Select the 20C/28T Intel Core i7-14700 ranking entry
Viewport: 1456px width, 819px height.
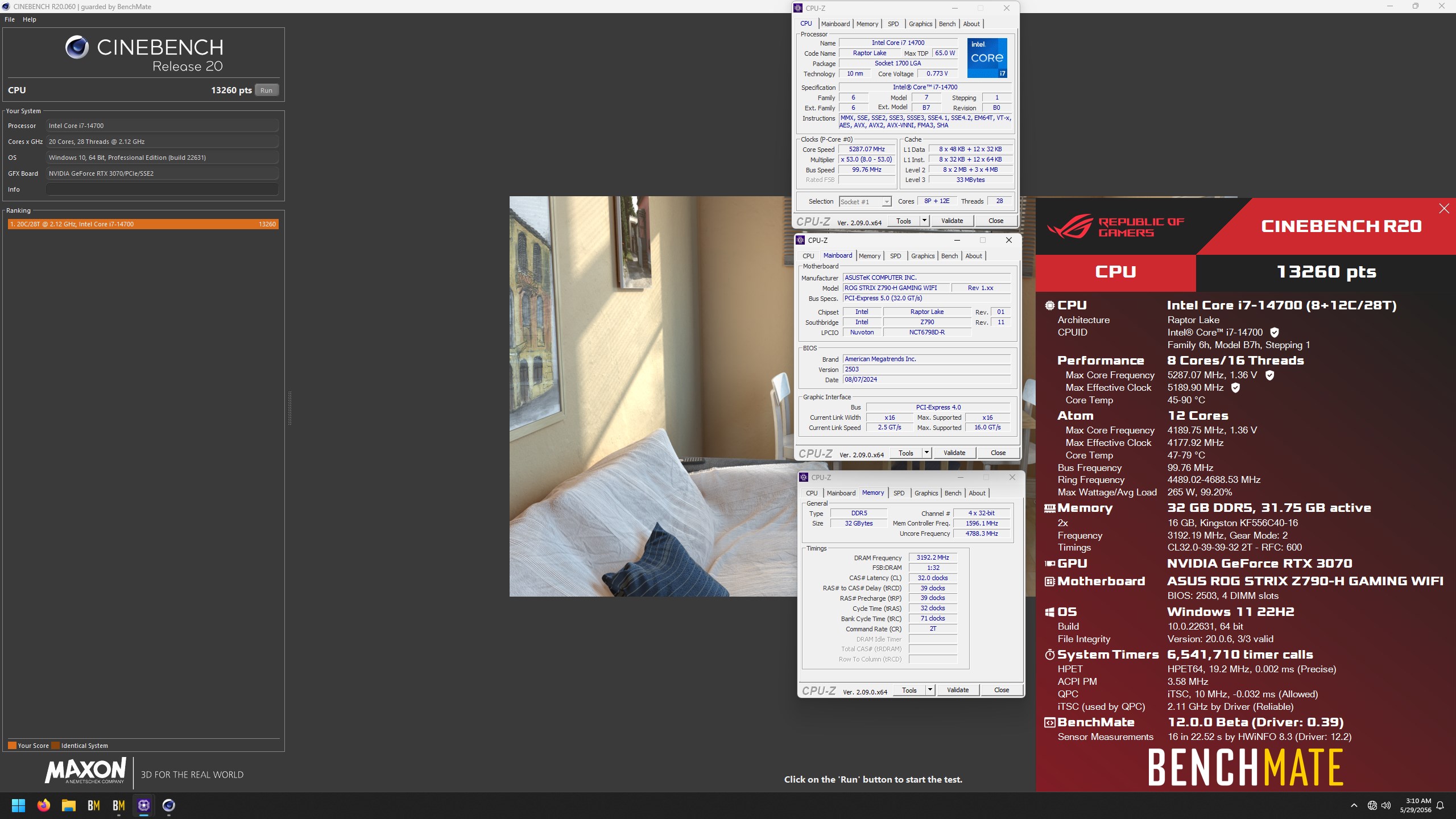tap(143, 224)
